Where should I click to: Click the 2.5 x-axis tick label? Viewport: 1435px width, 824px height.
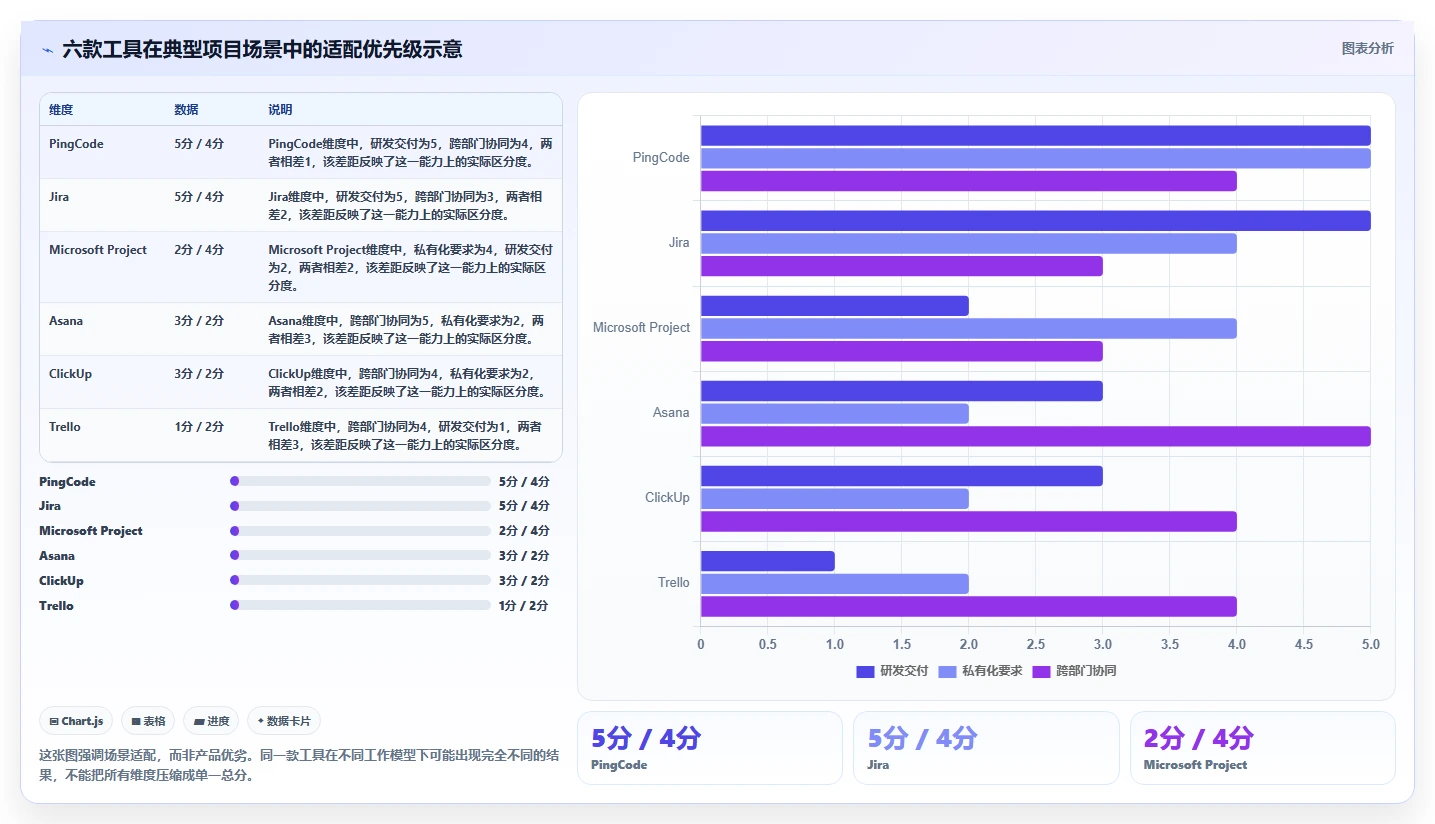coord(1035,645)
